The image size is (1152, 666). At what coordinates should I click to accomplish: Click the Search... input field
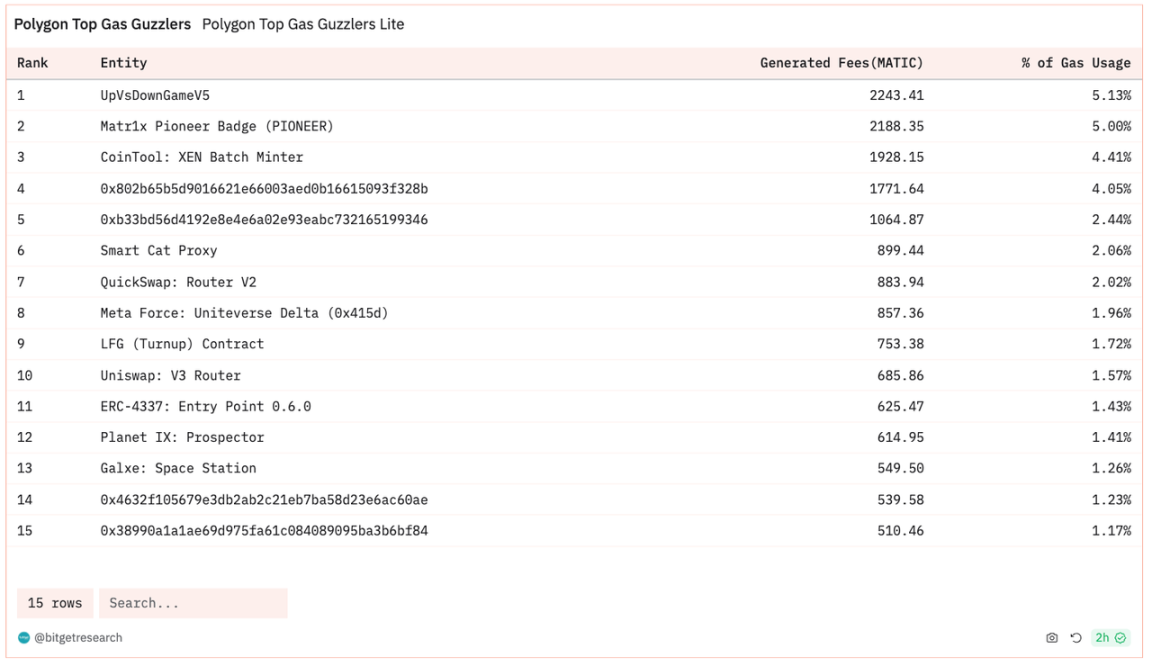click(192, 603)
